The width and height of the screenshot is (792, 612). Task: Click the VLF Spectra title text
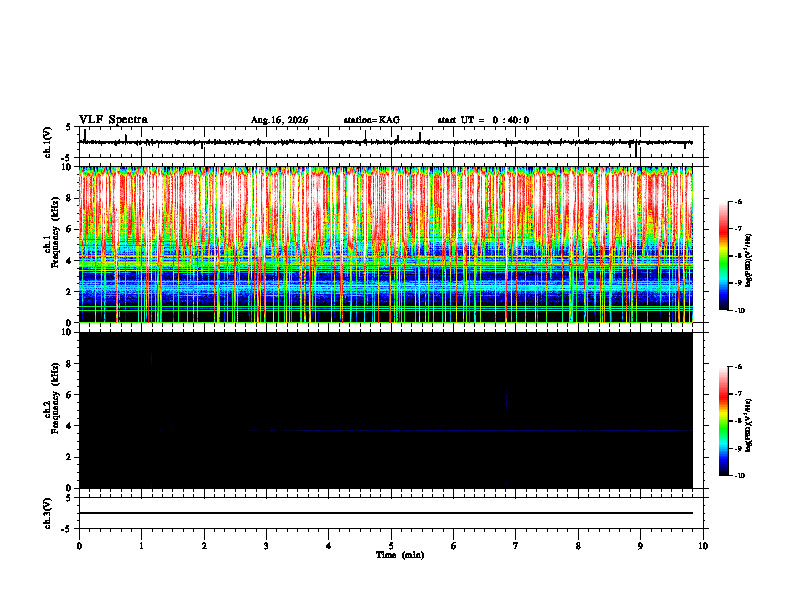tap(113, 120)
